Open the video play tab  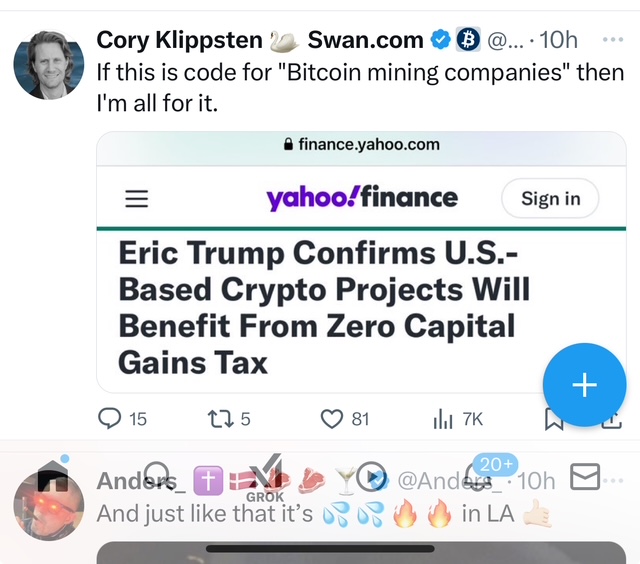coord(371,476)
